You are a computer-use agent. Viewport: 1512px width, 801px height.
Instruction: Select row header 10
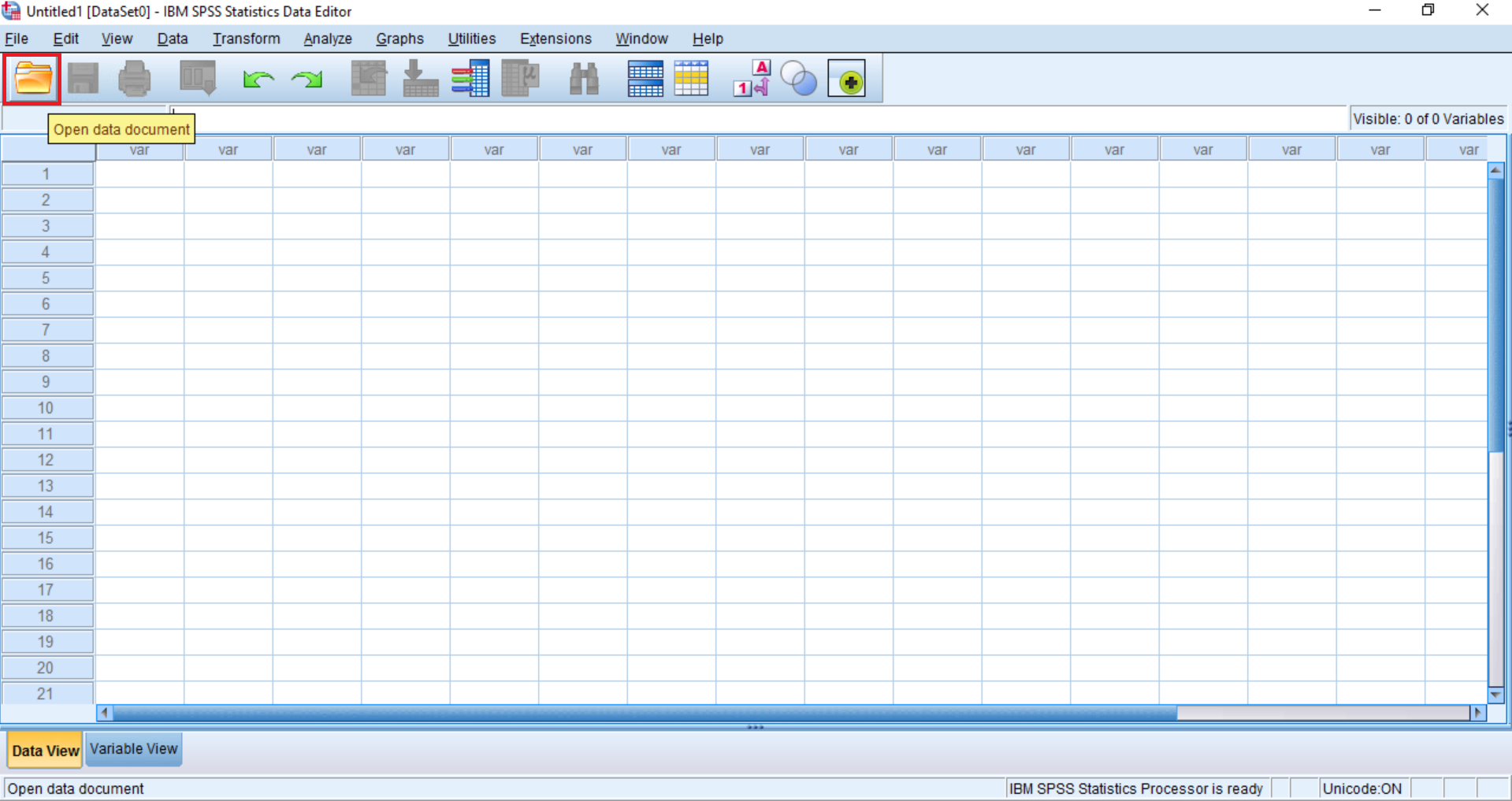tap(46, 408)
